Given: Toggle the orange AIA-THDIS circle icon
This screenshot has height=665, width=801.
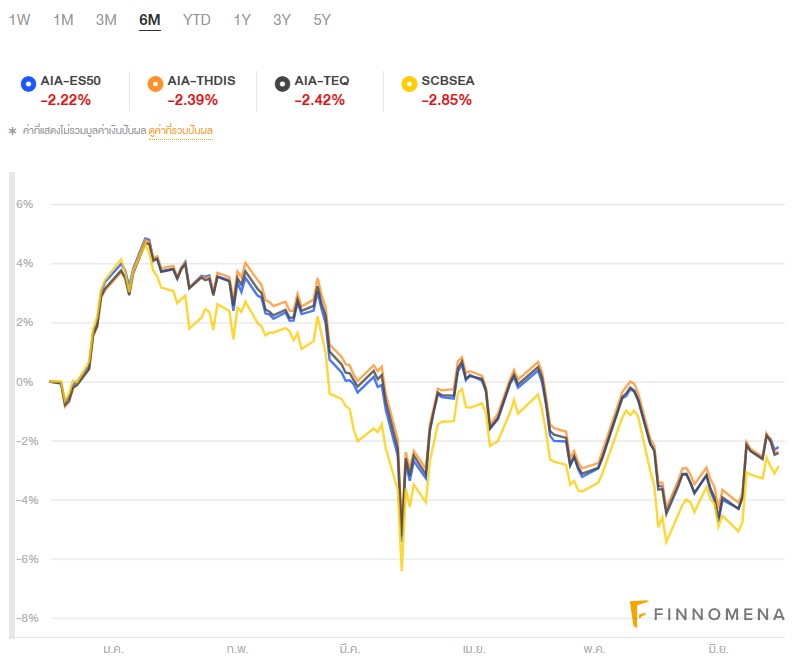Looking at the screenshot, I should coord(154,82).
